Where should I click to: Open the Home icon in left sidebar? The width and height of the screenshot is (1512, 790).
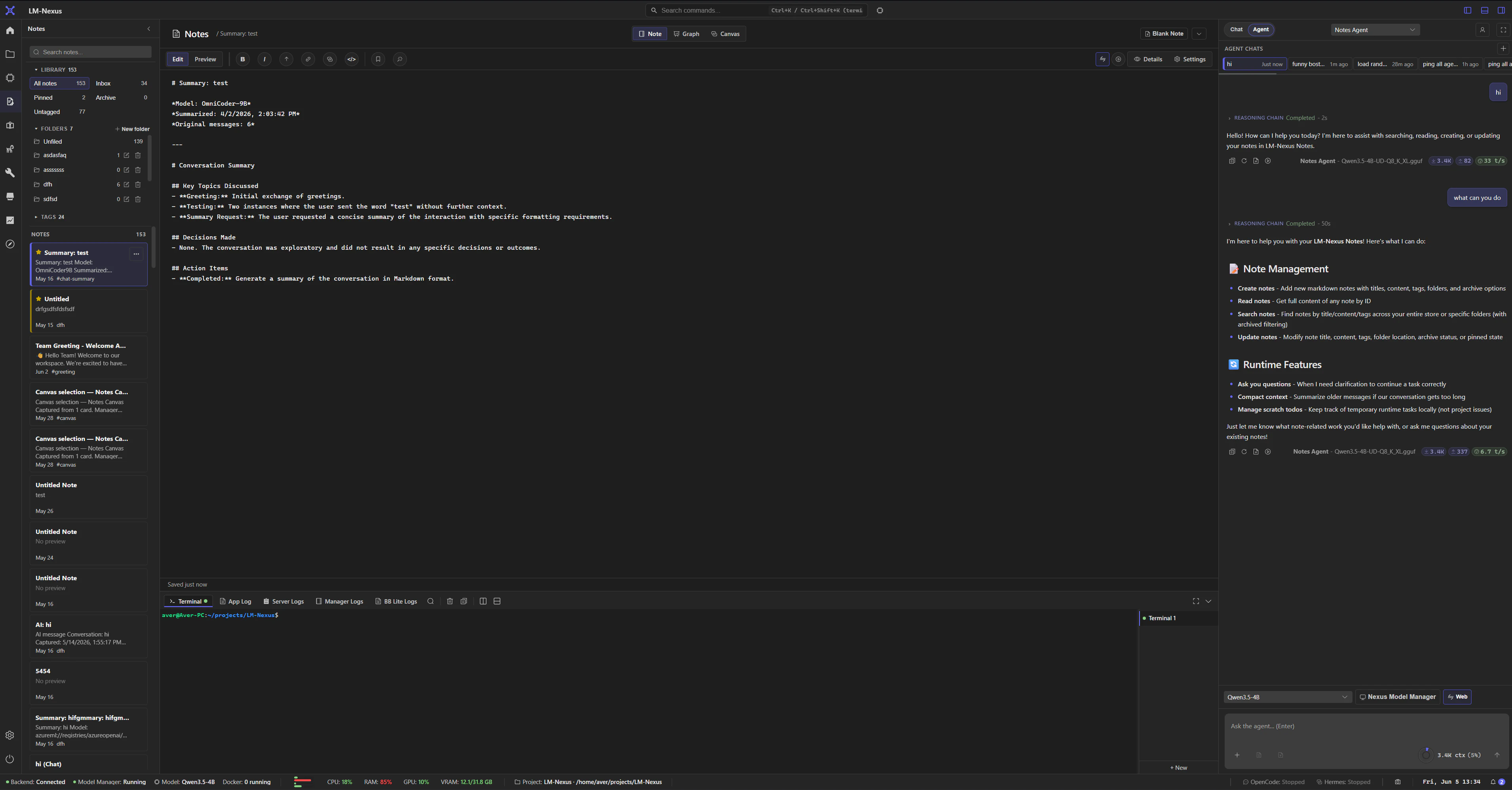coord(10,30)
